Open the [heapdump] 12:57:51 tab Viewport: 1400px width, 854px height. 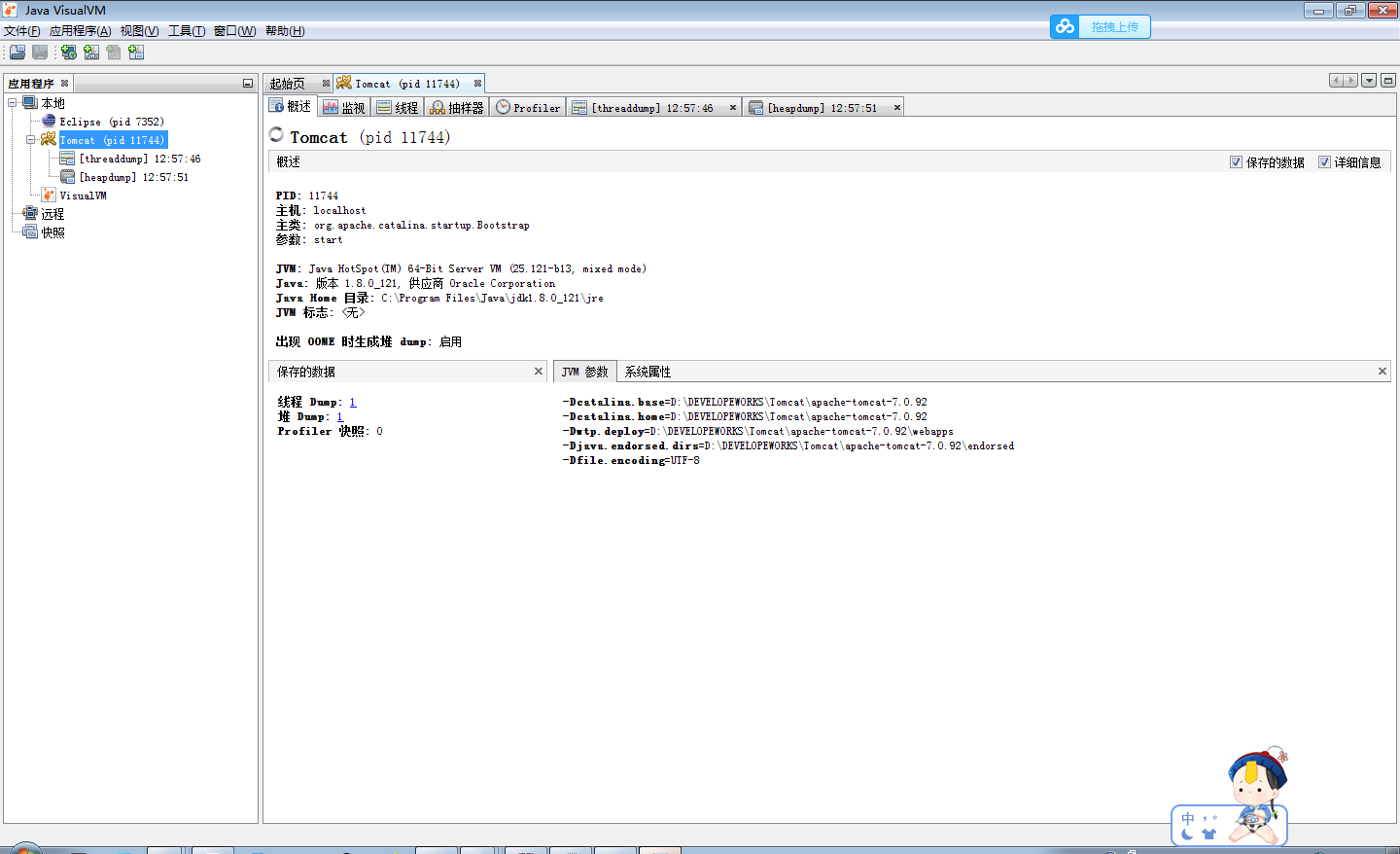[x=824, y=107]
